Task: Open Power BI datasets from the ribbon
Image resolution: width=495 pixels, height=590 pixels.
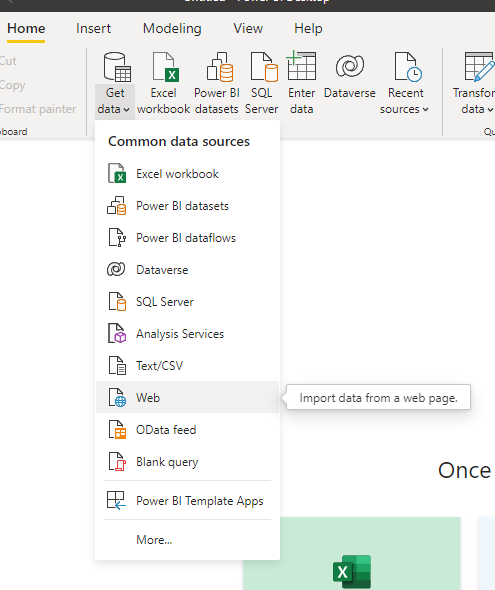Action: point(217,83)
